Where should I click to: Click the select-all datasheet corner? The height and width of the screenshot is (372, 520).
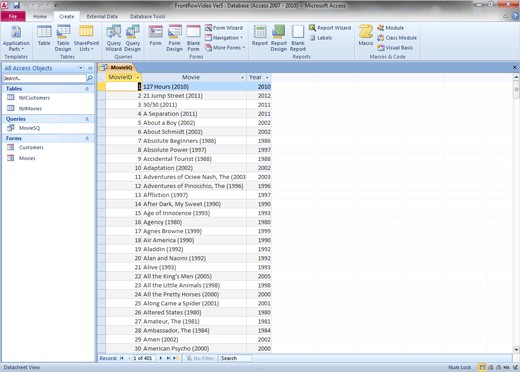point(101,77)
